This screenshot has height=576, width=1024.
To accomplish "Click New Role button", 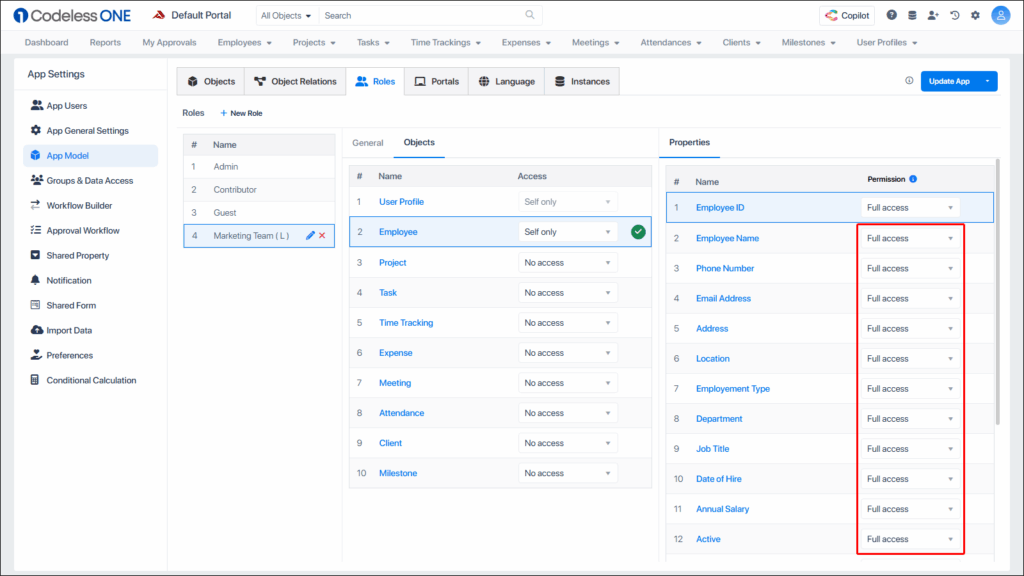I will click(241, 113).
